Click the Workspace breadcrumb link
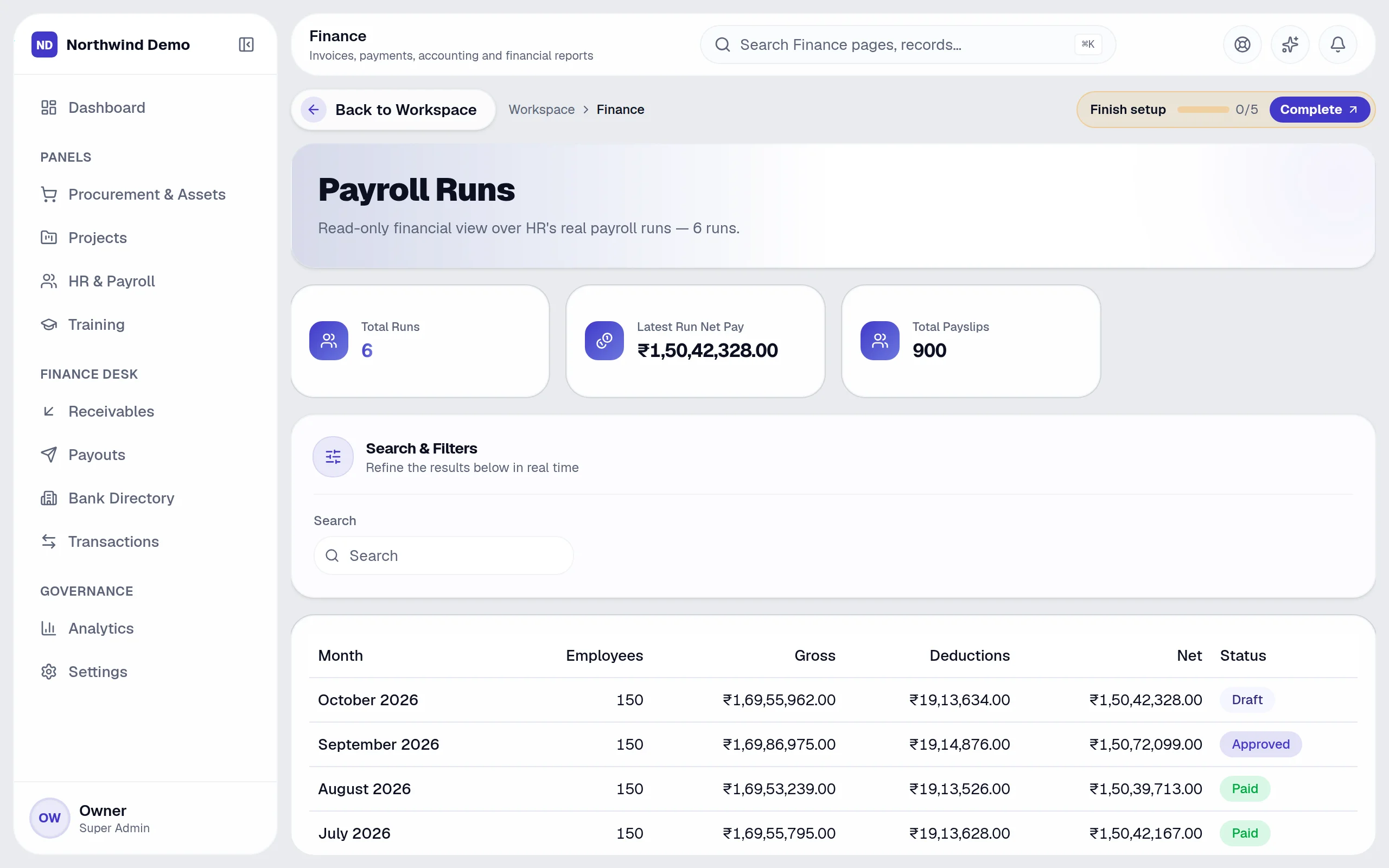 [x=541, y=110]
